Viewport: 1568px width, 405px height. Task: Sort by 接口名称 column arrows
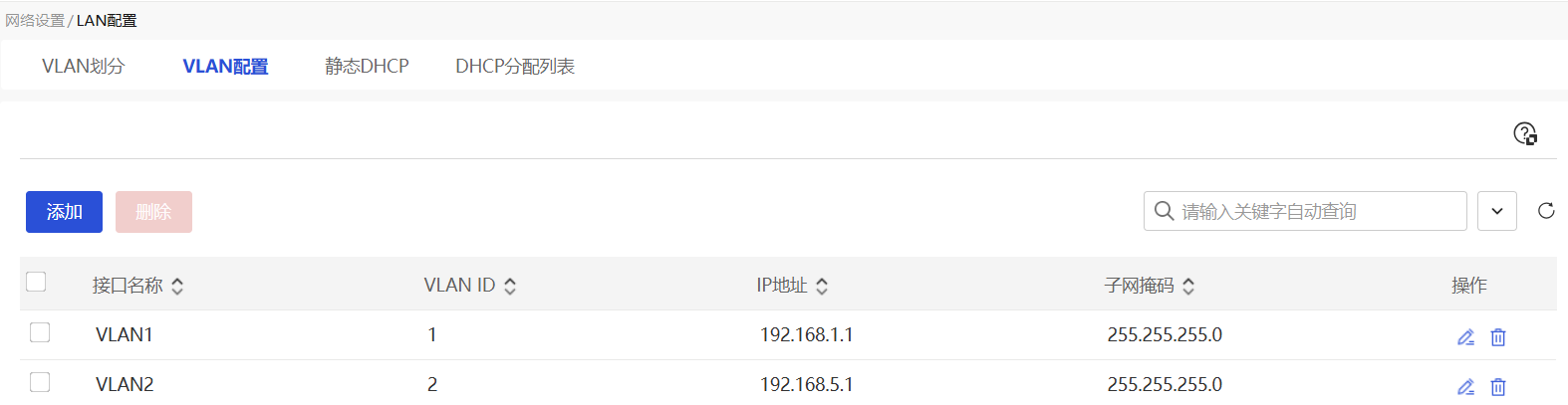click(x=177, y=287)
